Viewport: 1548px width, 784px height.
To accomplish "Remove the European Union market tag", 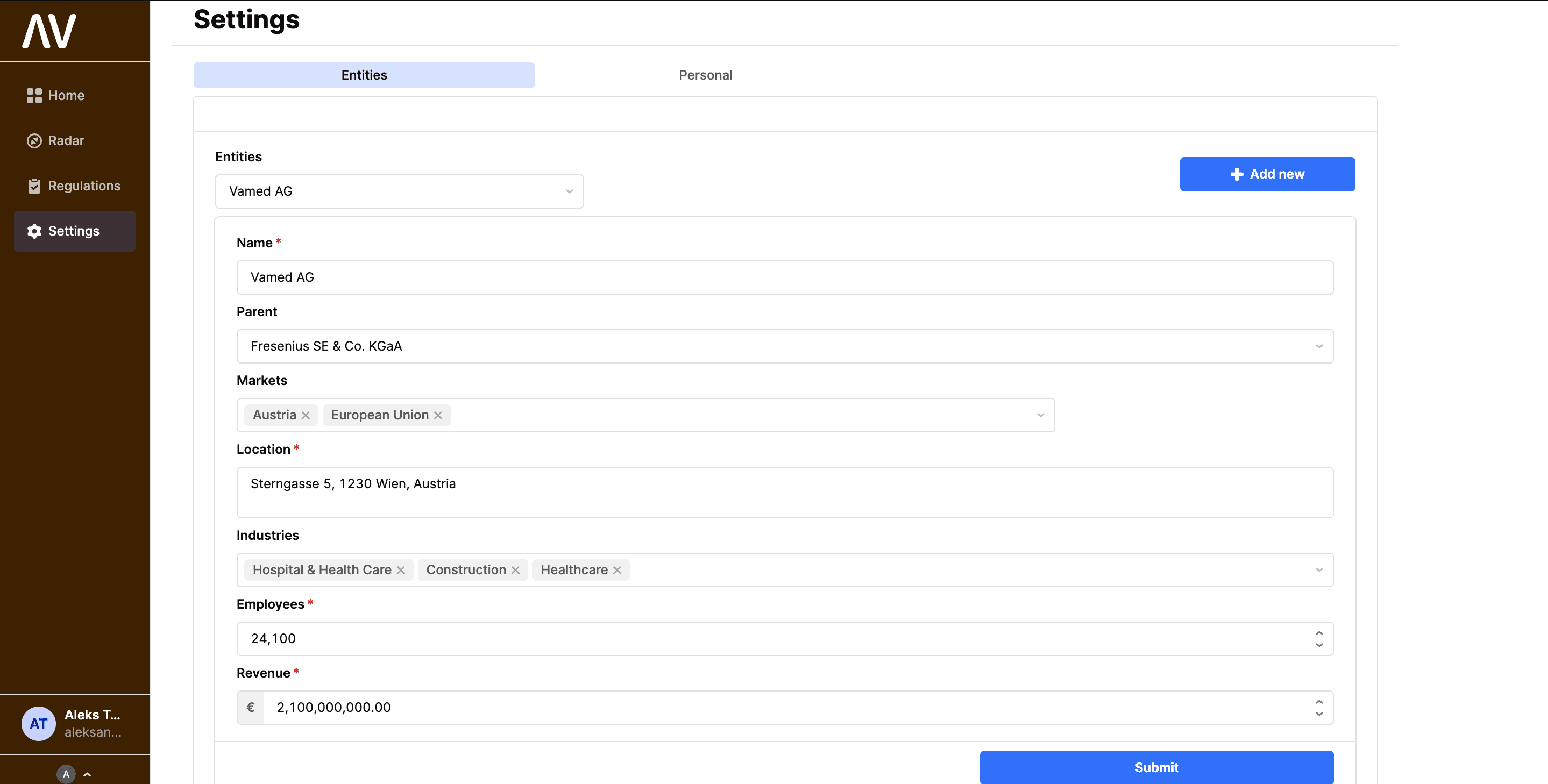I will click(437, 415).
